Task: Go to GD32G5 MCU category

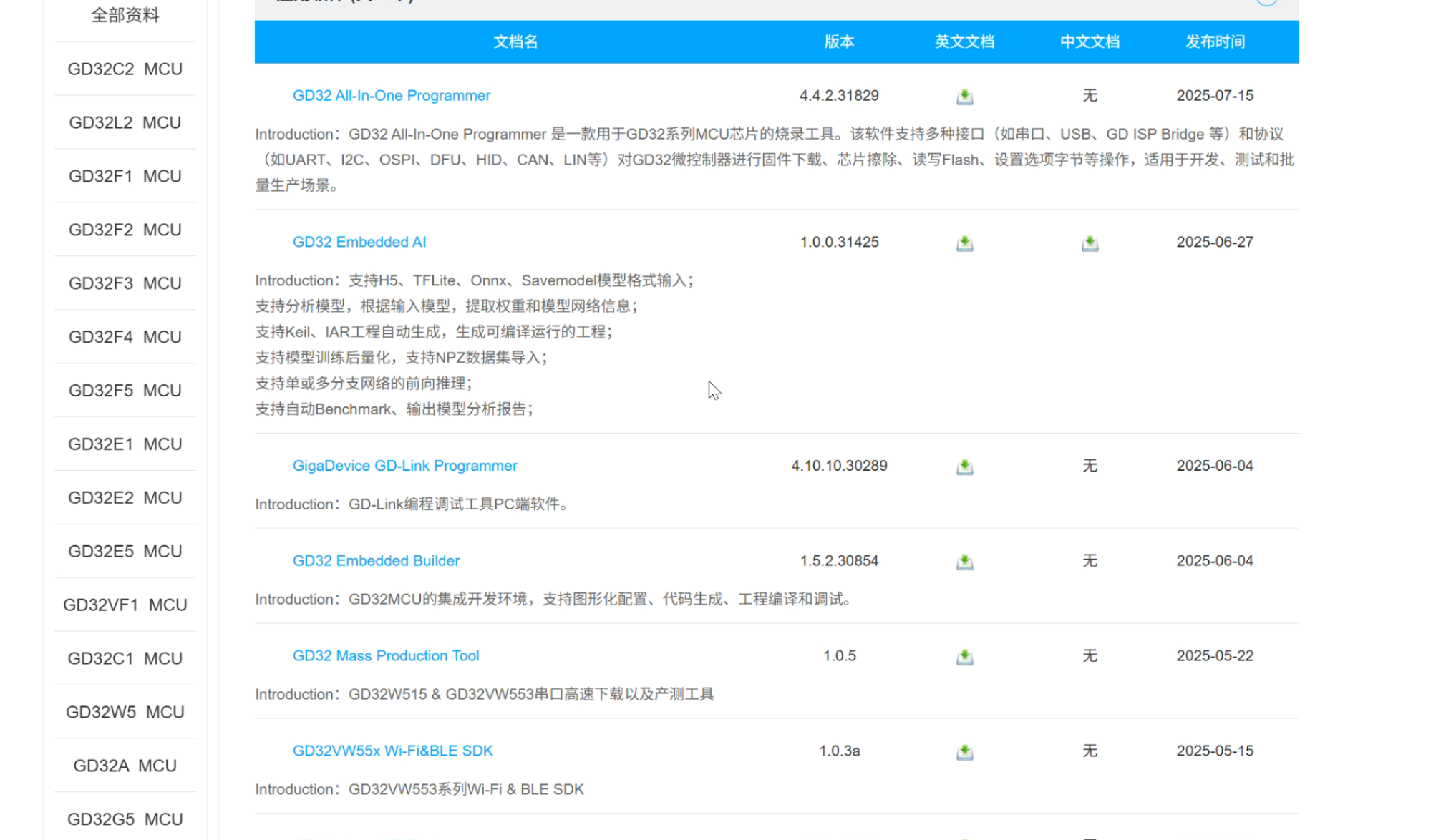Action: click(125, 819)
